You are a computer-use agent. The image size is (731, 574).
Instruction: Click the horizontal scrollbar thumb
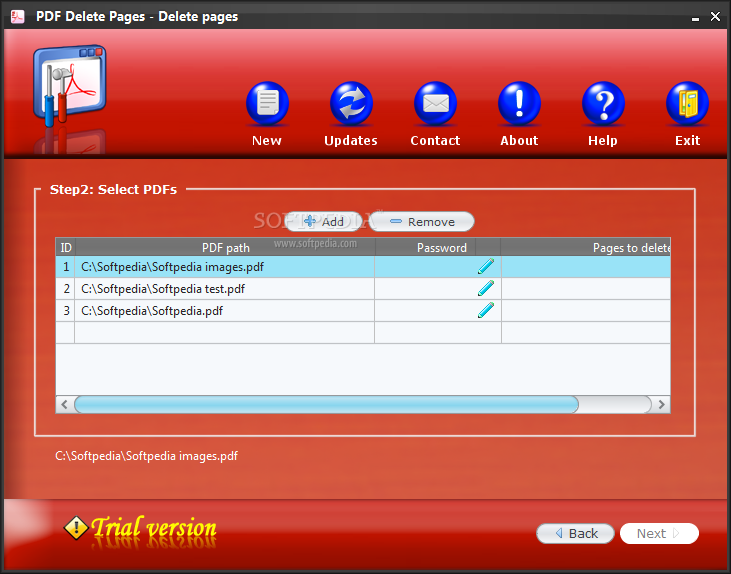coord(326,404)
